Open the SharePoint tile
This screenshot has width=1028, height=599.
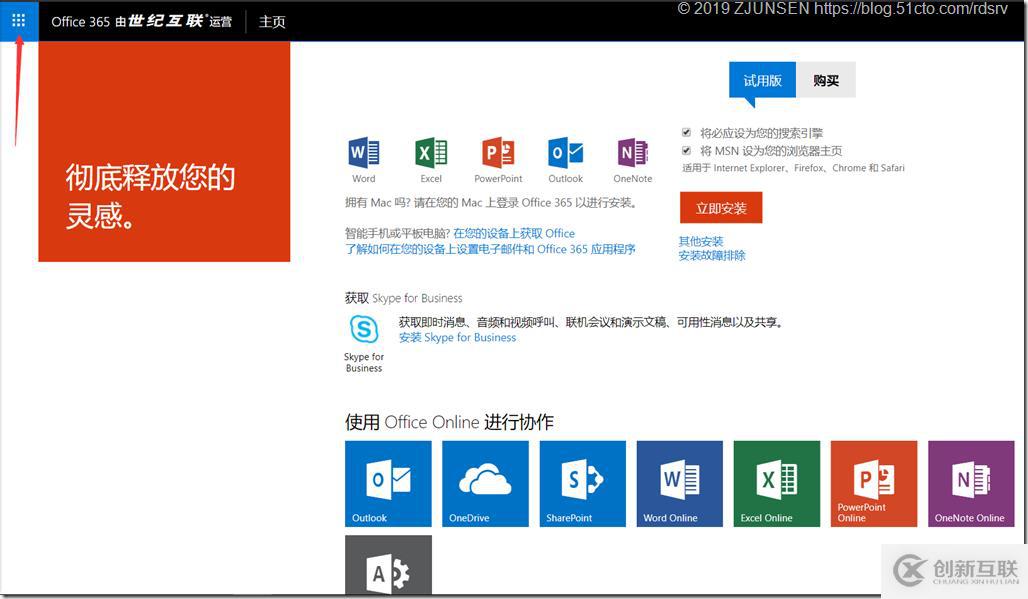(x=583, y=484)
